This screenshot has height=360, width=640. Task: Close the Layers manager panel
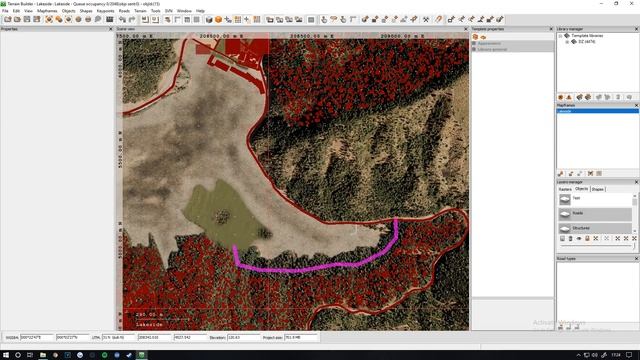point(636,182)
